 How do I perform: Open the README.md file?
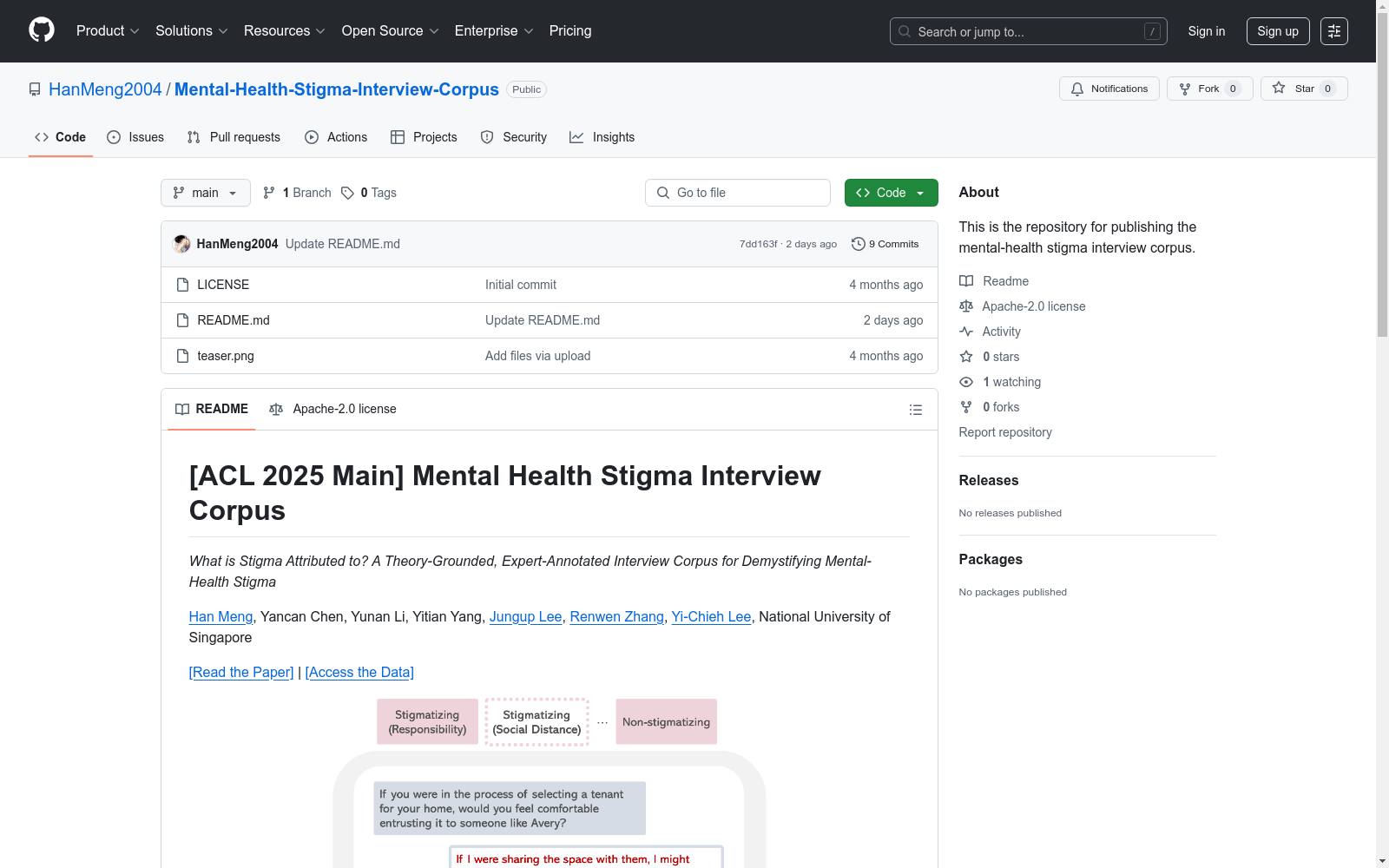tap(234, 320)
